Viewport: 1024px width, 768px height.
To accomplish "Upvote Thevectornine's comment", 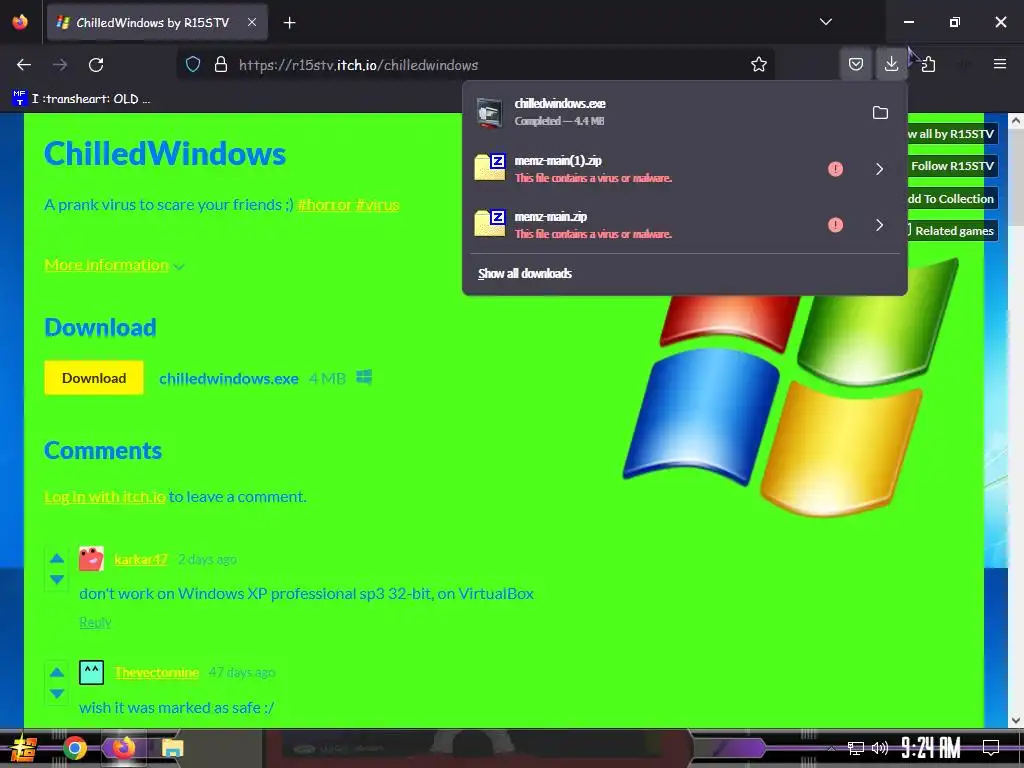I will (x=57, y=672).
